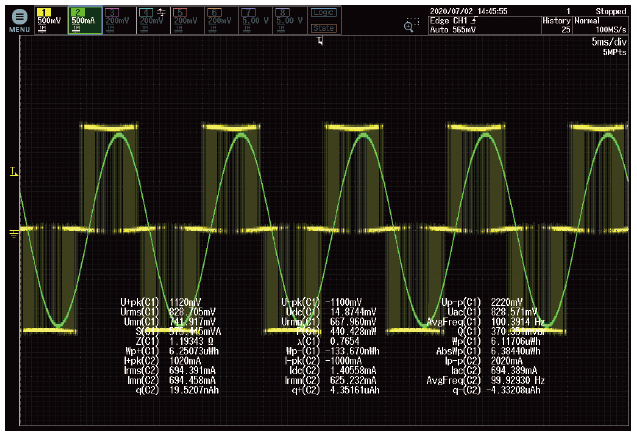Select the 5MPts record length label
Image resolution: width=637 pixels, height=439 pixels.
coord(614,52)
